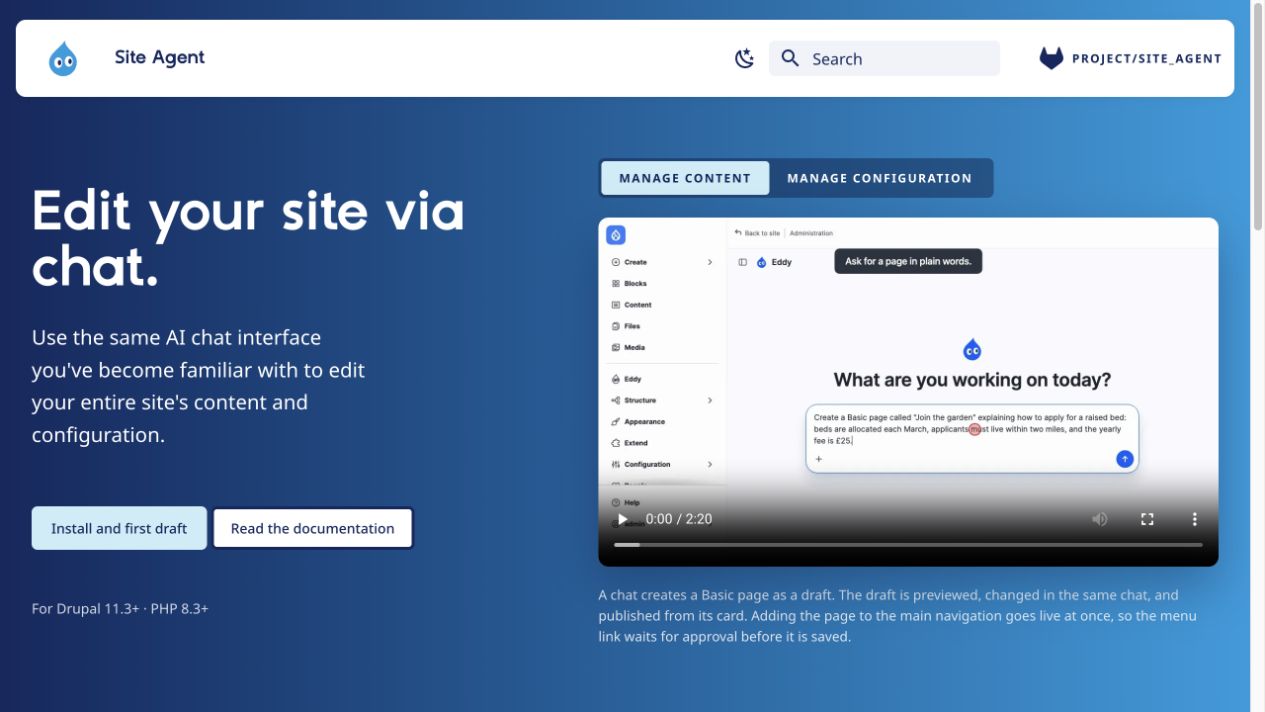The image size is (1265, 712).
Task: Click the chat prompt text area in the video
Action: pos(972,429)
